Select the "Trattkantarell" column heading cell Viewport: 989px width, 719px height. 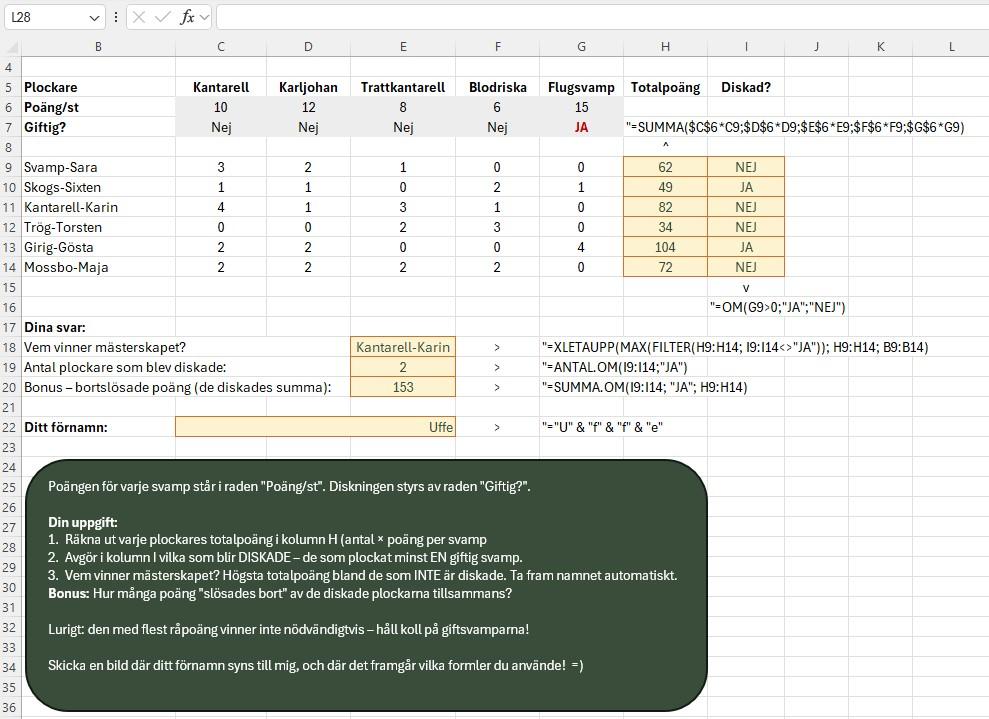tap(403, 87)
